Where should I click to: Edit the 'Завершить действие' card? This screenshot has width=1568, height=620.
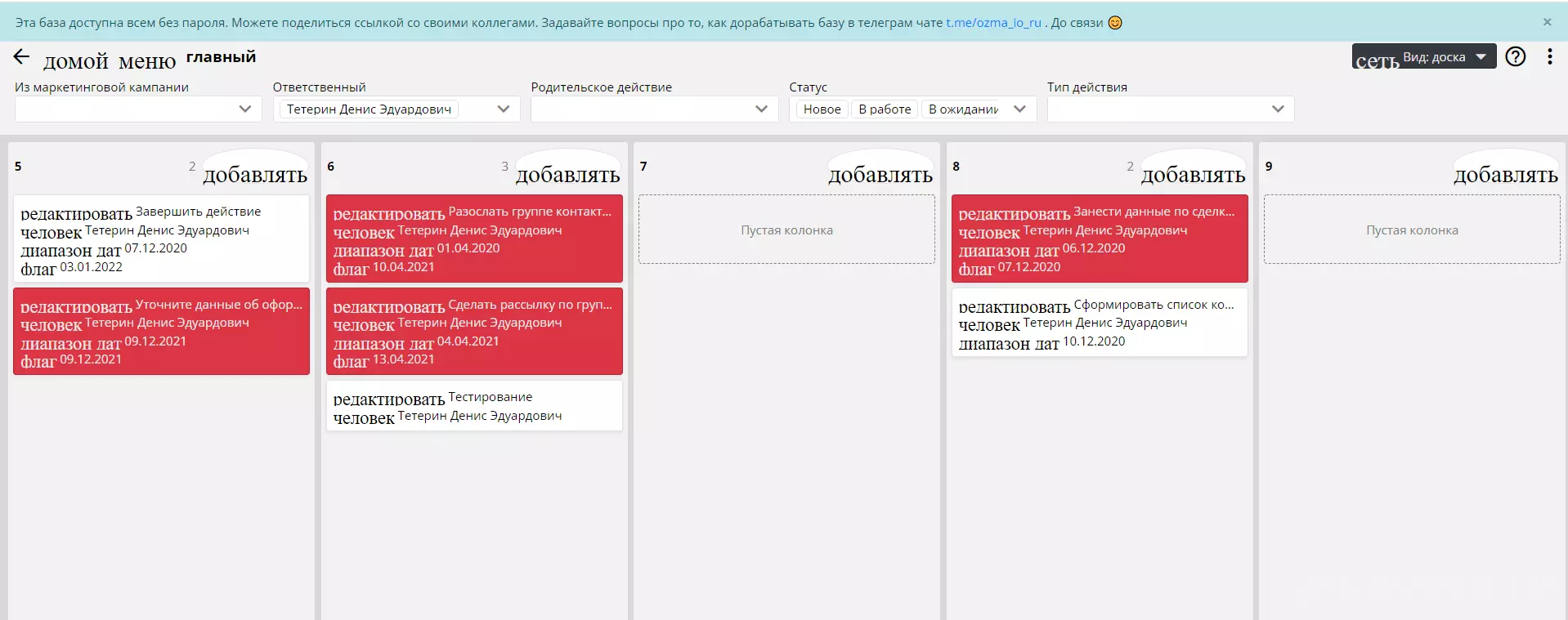(76, 213)
